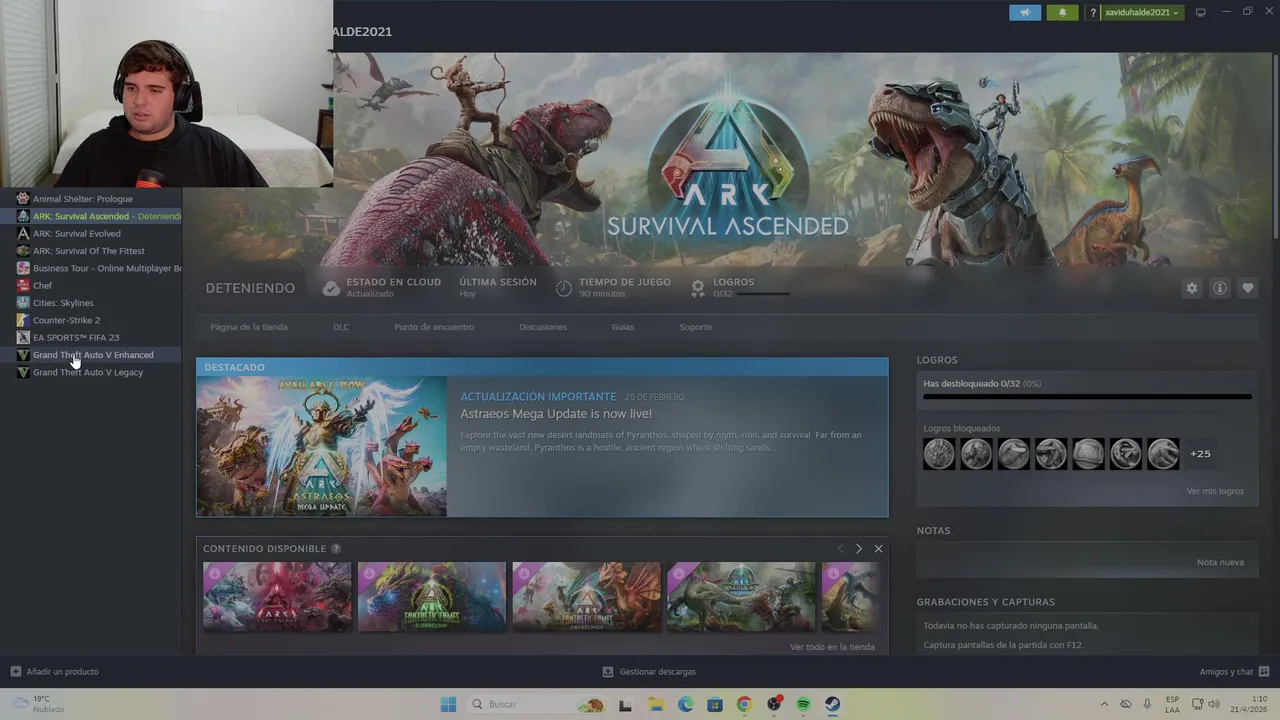
Task: Click the Steam help question mark
Action: (1093, 12)
